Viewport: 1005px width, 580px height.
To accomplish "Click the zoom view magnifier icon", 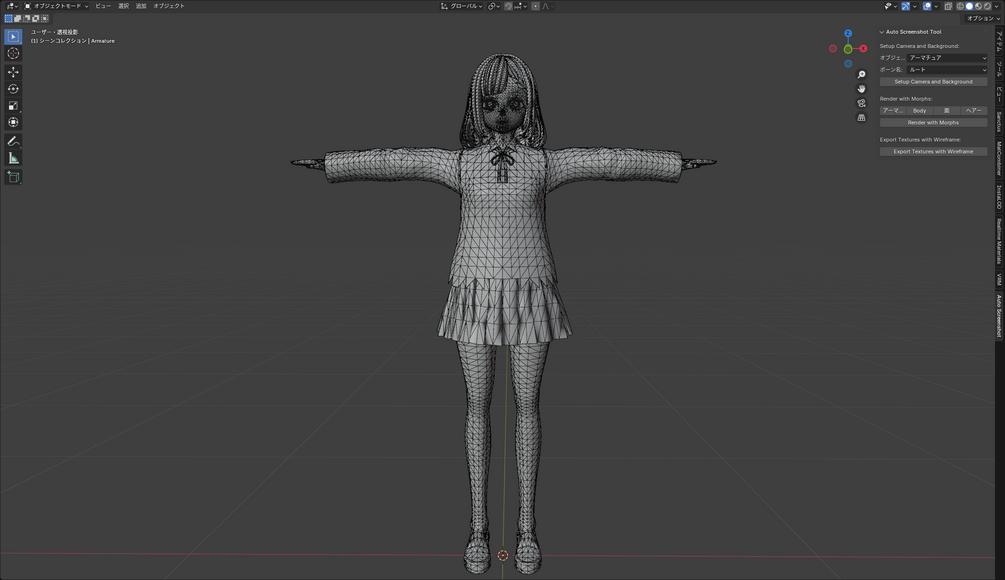I will coord(861,74).
